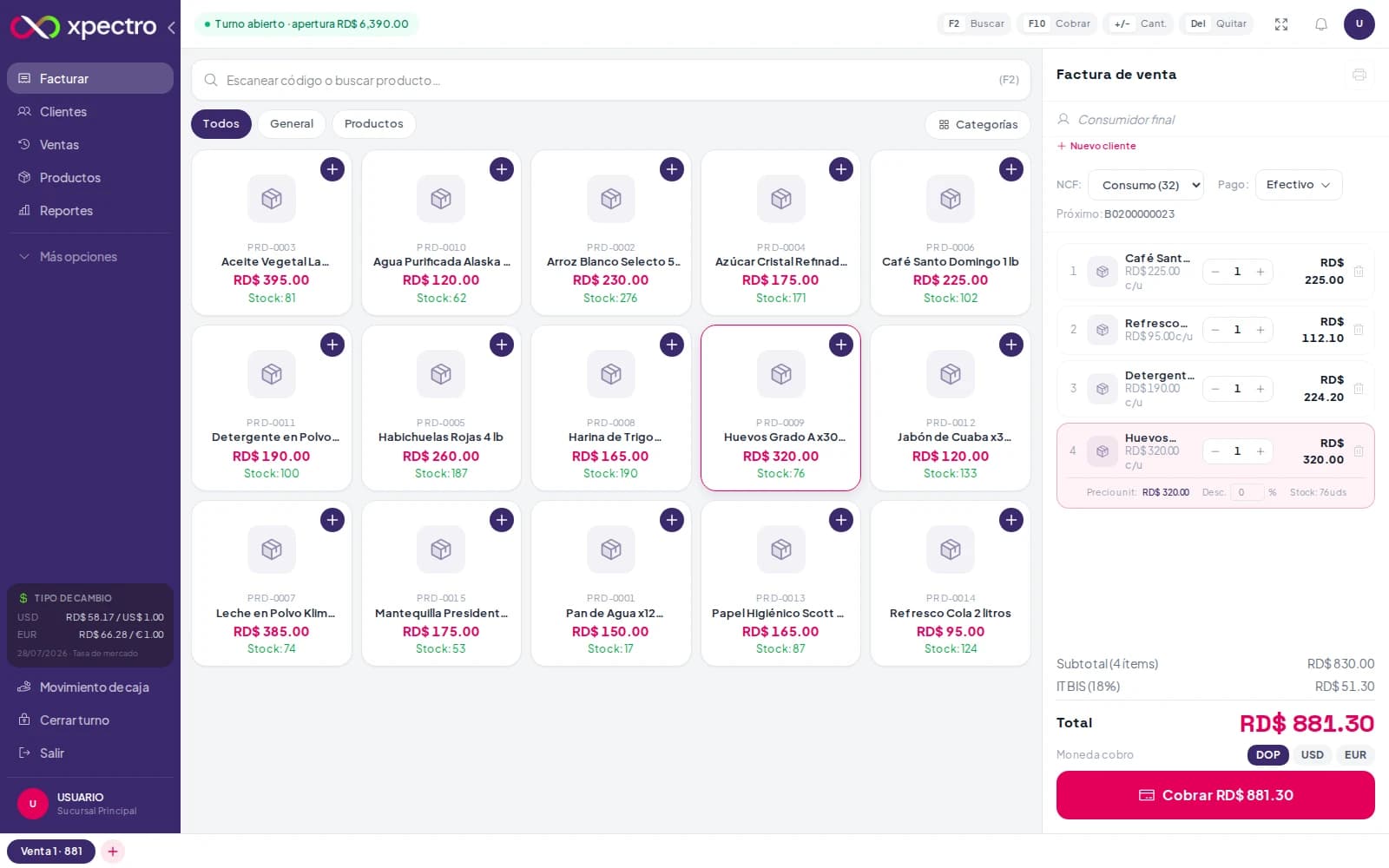Decrease quantity of the Café Santo Domingo line

(x=1215, y=272)
